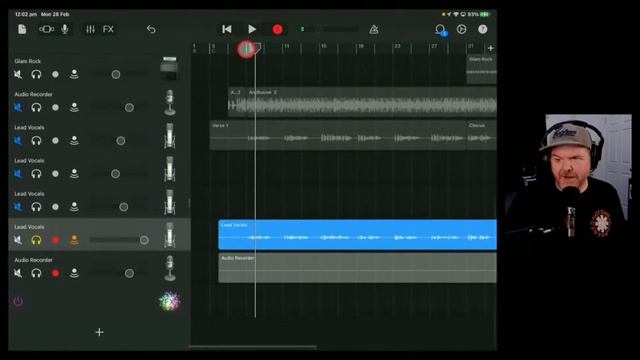Start recording with the red Record button
Screen dimensions: 640x360
(x=278, y=29)
